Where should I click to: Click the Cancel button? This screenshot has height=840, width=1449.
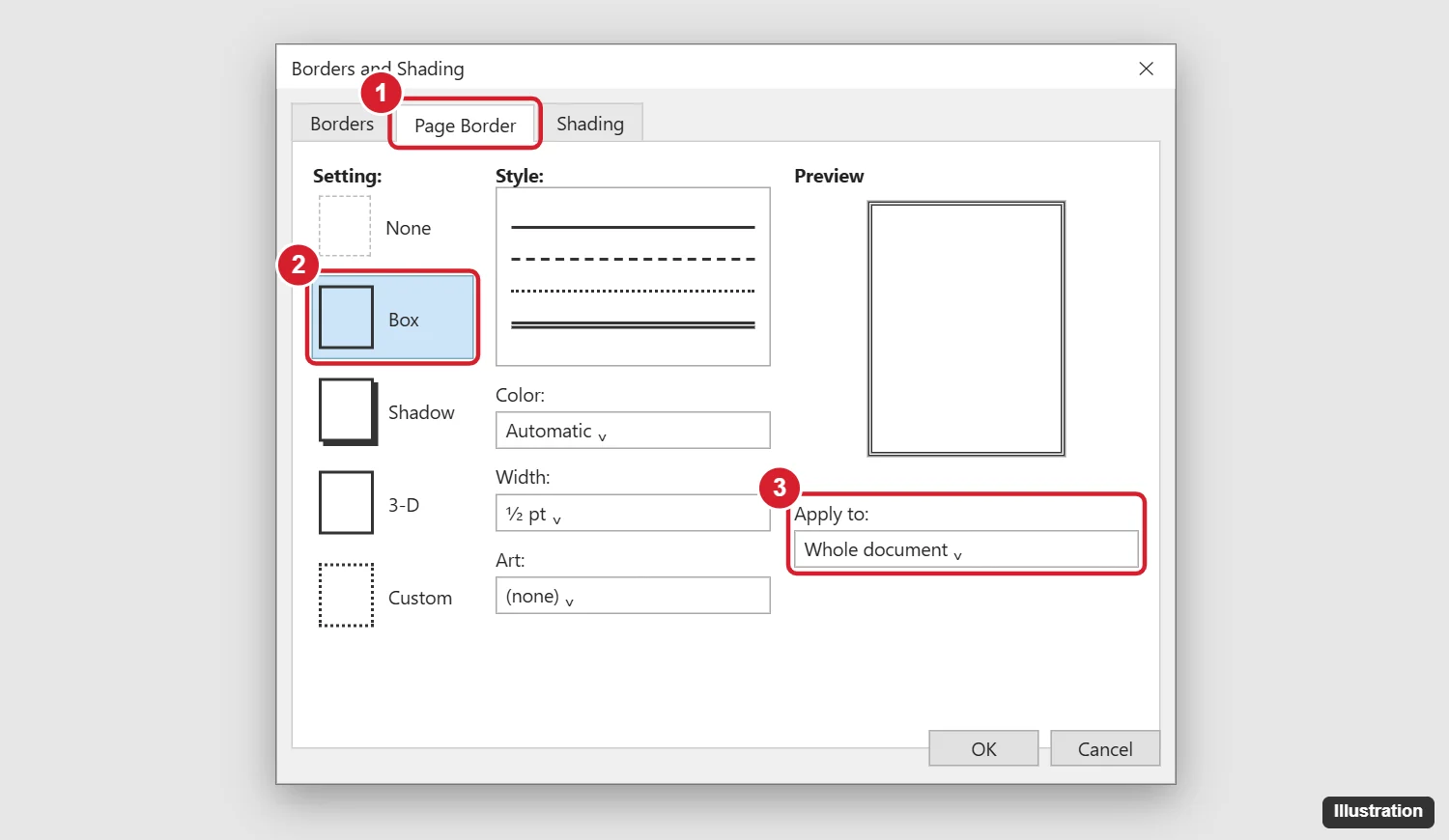(1105, 748)
